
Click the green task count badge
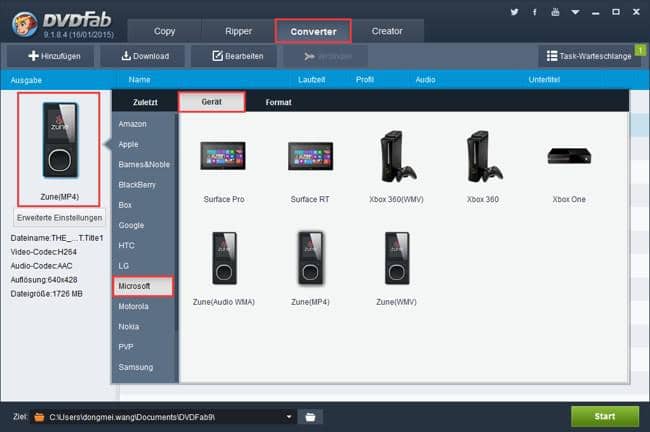point(640,50)
